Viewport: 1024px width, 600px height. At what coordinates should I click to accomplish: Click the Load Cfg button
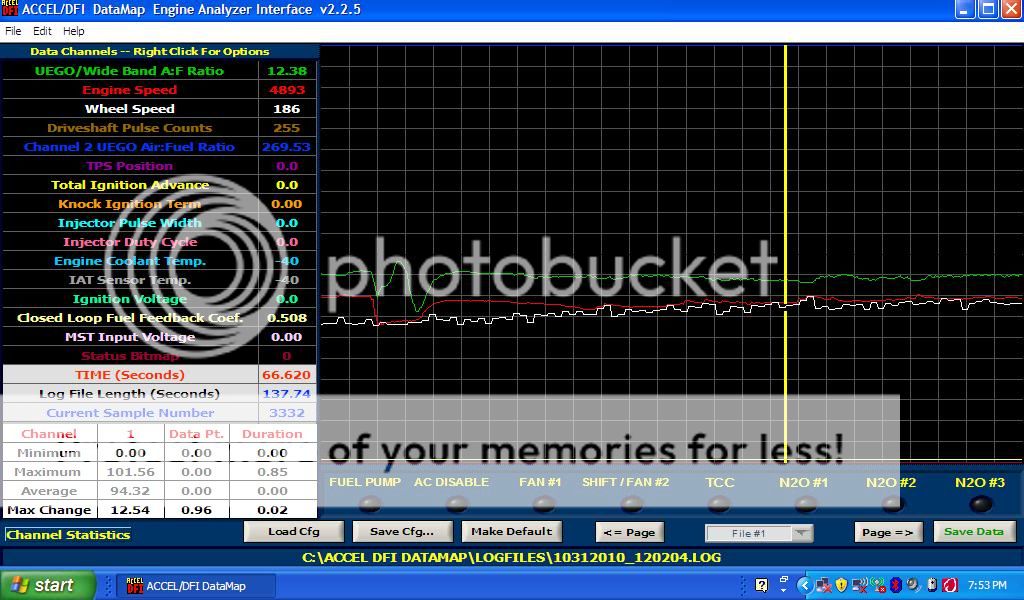294,531
